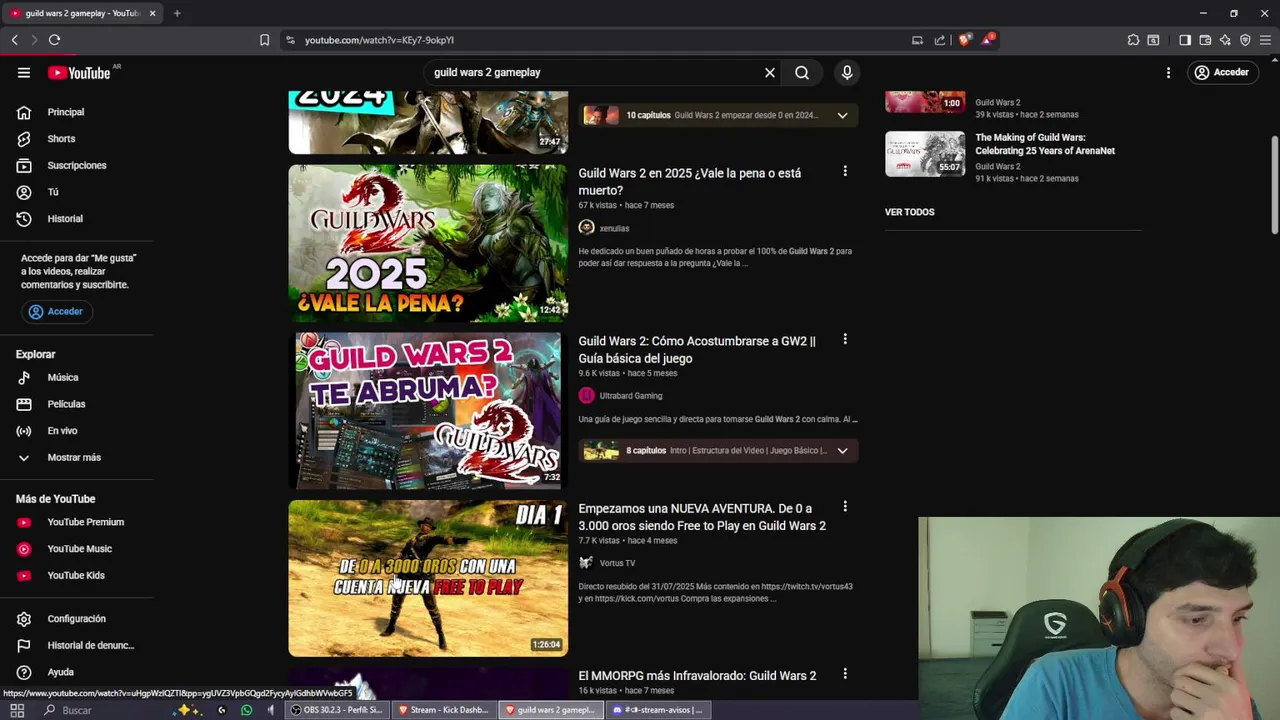Visit the Vortus TV channel
The height and width of the screenshot is (720, 1280).
617,563
